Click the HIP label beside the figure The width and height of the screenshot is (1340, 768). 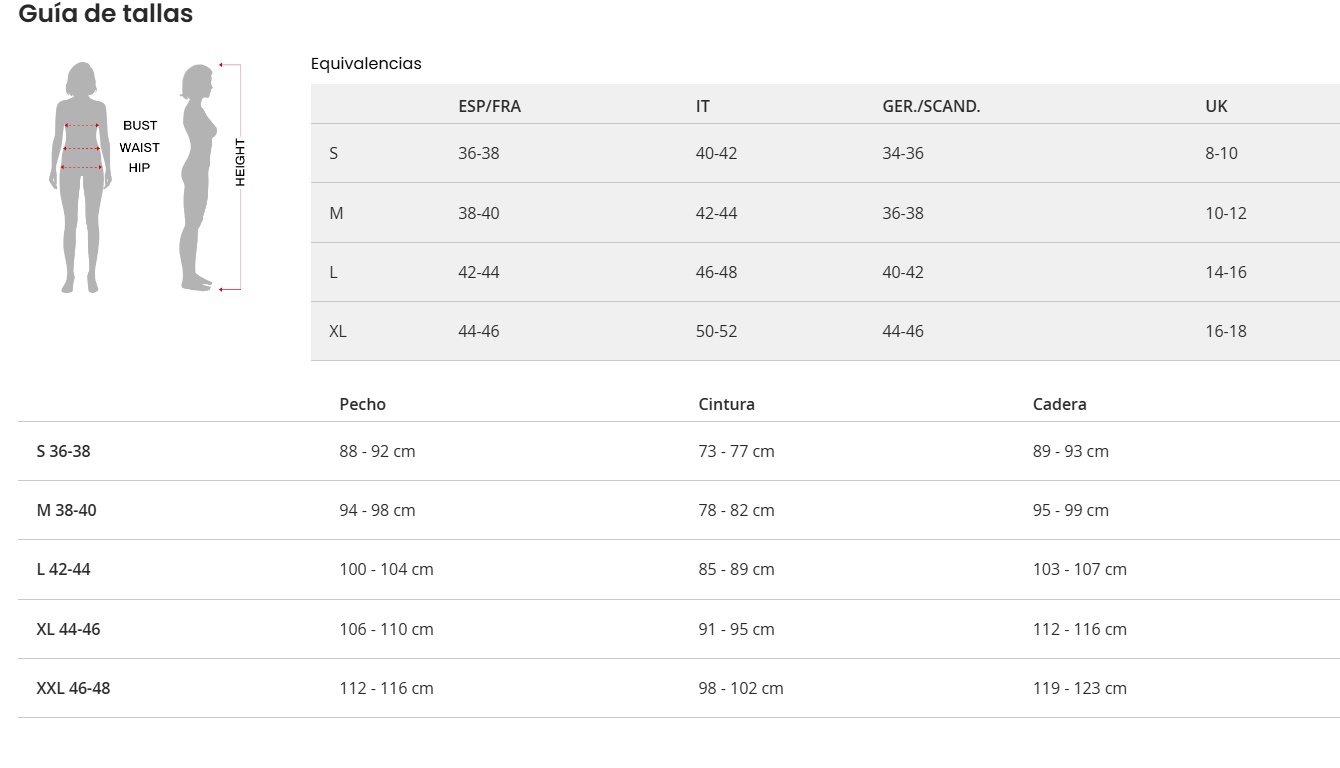[x=139, y=168]
